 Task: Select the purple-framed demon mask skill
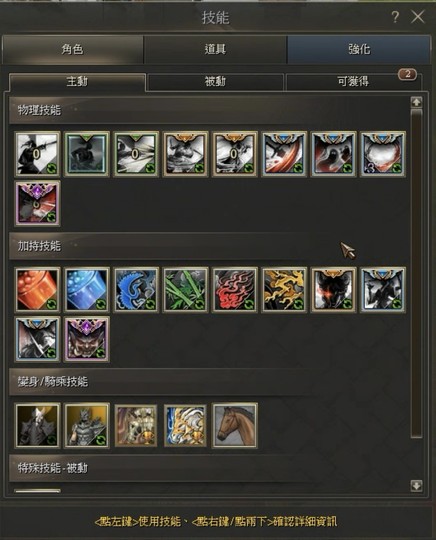[87, 339]
